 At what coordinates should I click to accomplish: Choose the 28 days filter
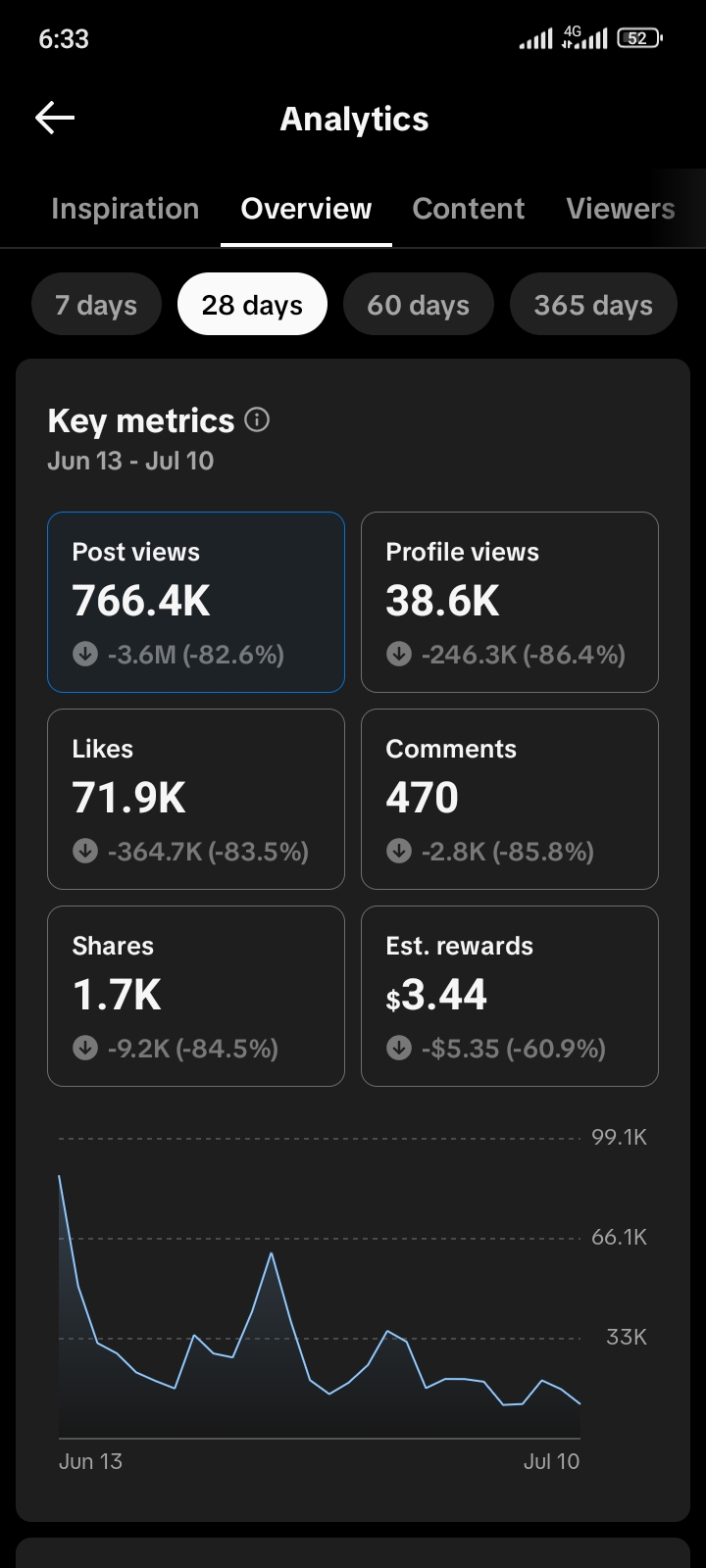(x=252, y=305)
